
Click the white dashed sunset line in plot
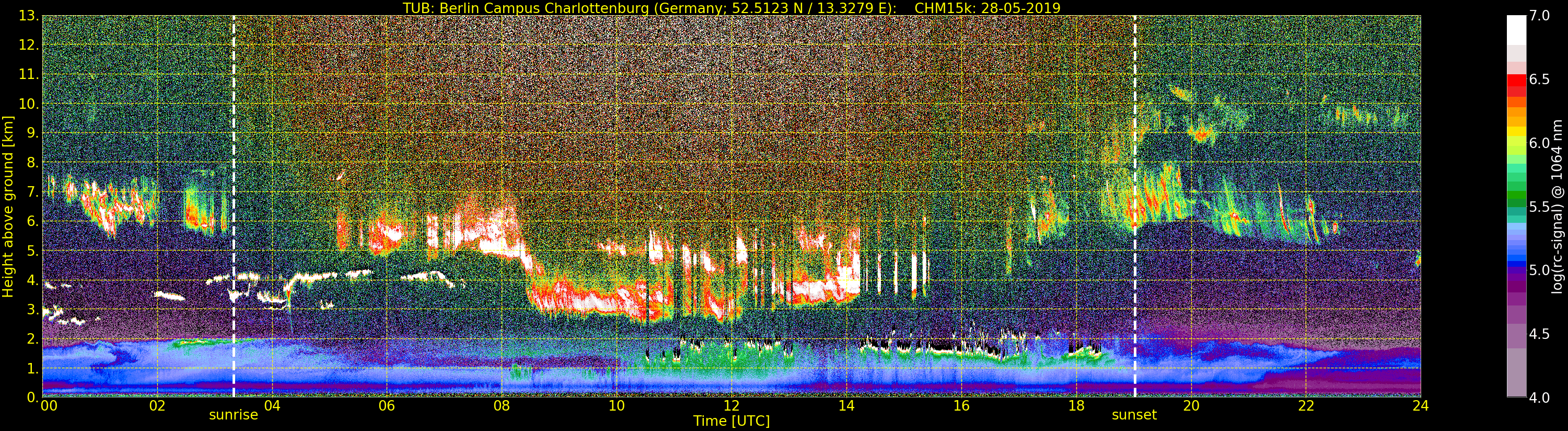pyautogui.click(x=1135, y=206)
